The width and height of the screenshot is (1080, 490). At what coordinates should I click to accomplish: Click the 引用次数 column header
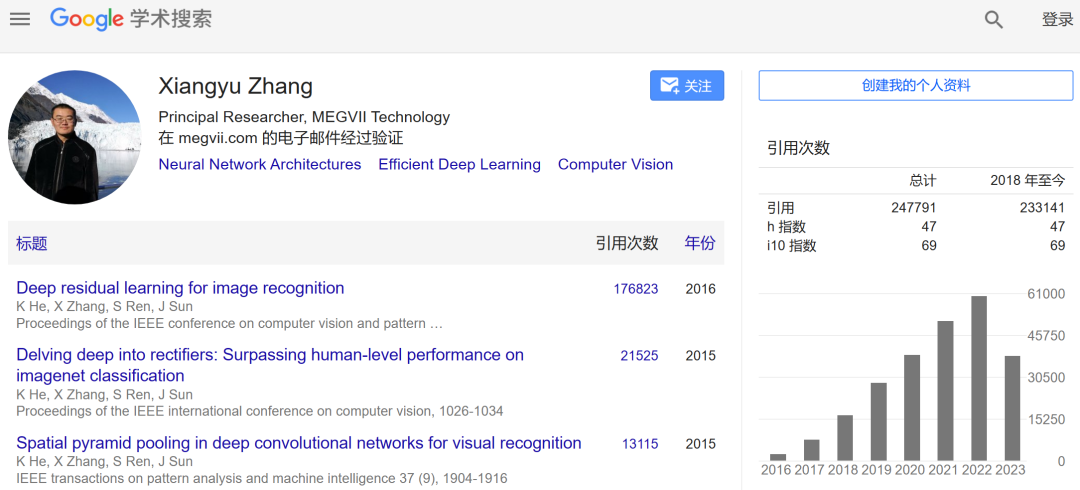tap(627, 243)
